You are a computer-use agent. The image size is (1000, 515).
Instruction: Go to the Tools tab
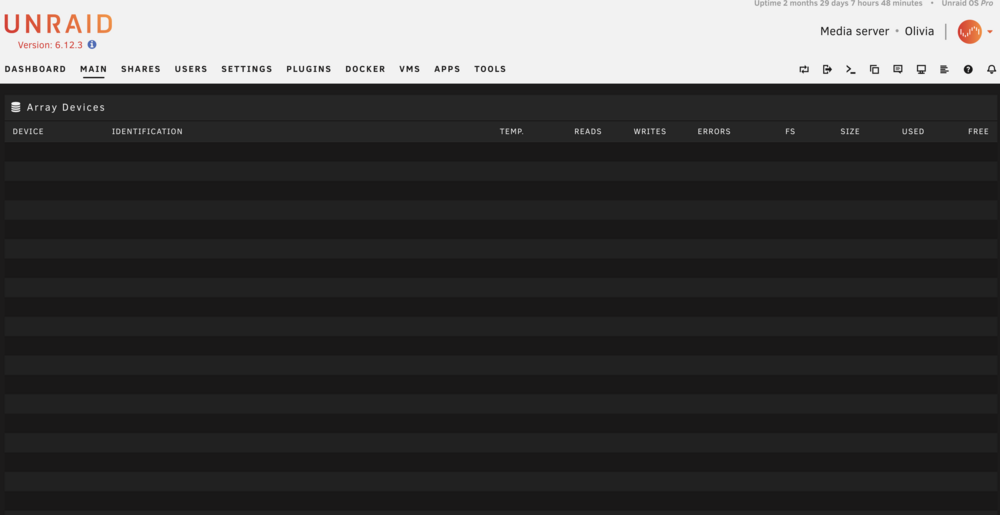[x=490, y=69]
